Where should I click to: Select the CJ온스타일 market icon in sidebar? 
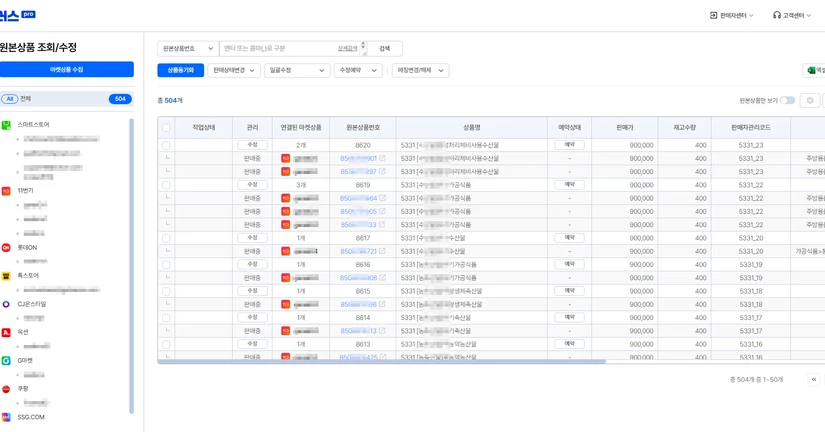[x=6, y=304]
